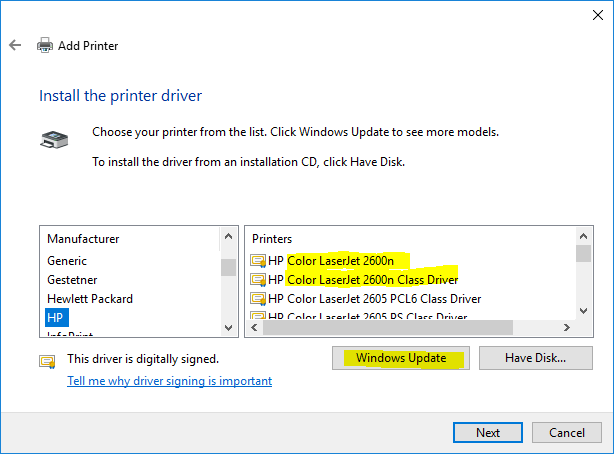Select HP Color LaserJet 2600n Class Driver

pos(363,280)
